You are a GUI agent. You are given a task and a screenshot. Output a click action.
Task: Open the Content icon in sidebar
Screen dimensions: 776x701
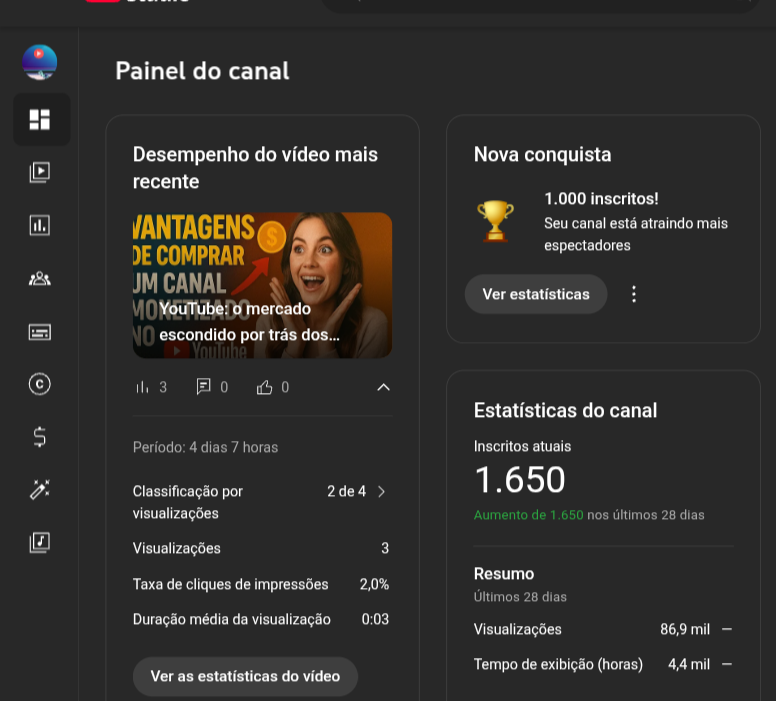tap(40, 172)
